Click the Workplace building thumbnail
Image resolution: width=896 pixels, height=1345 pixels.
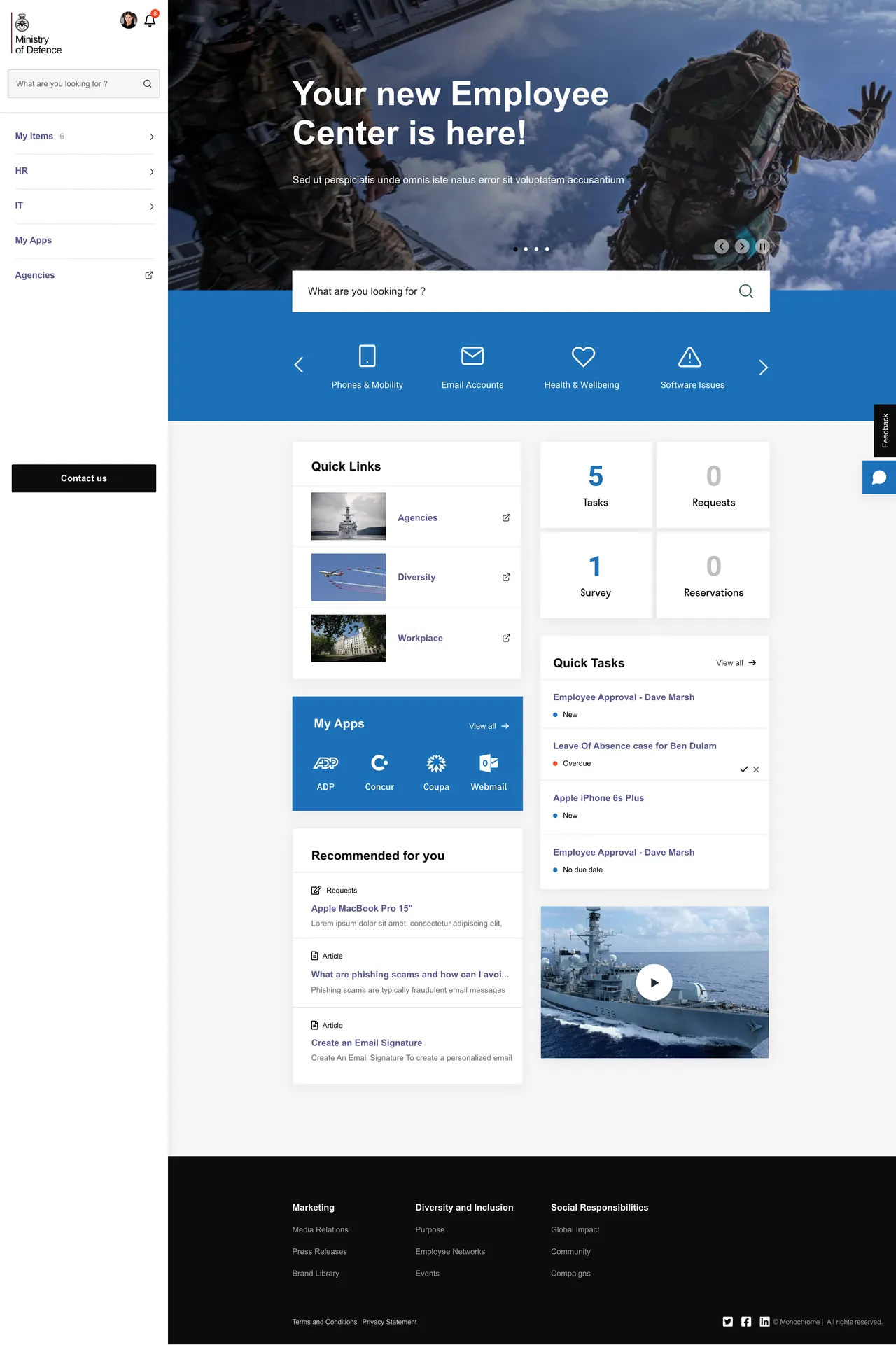point(349,639)
